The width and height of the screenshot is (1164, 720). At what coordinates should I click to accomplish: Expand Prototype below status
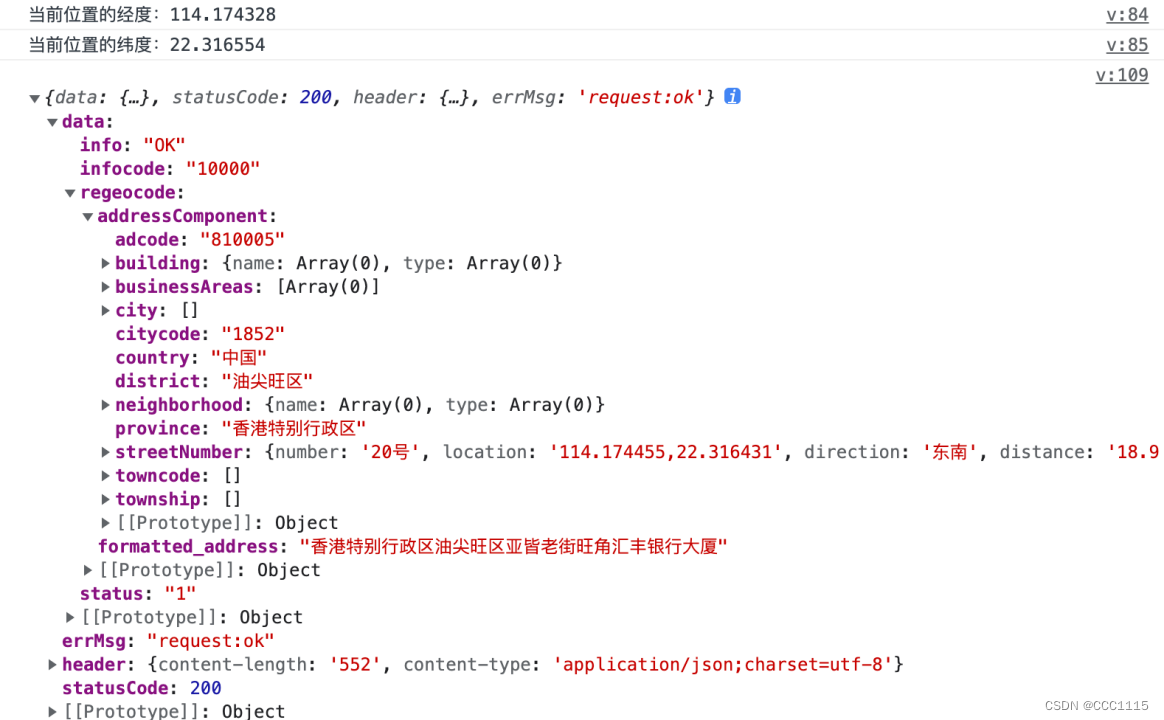coord(70,618)
